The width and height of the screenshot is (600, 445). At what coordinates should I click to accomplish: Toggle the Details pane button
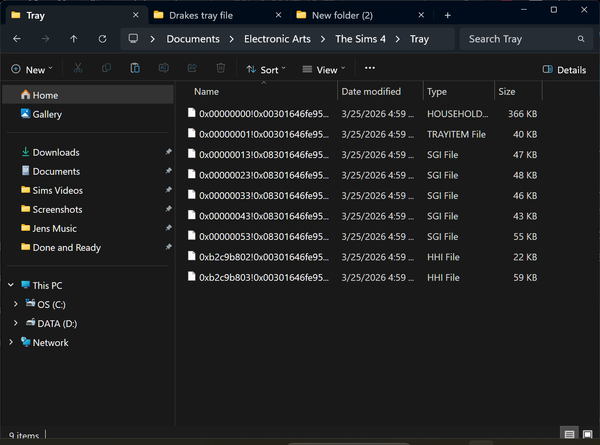coord(564,70)
